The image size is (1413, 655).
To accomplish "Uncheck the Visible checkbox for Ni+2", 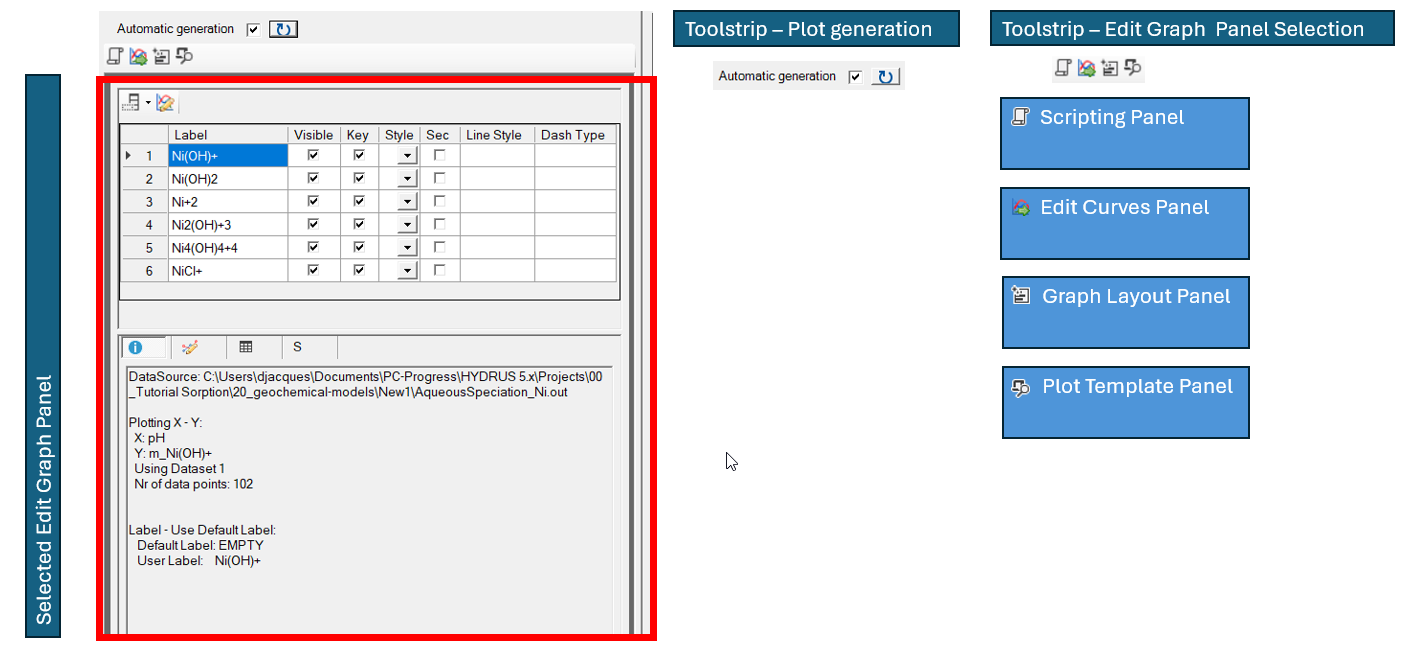I will [313, 201].
